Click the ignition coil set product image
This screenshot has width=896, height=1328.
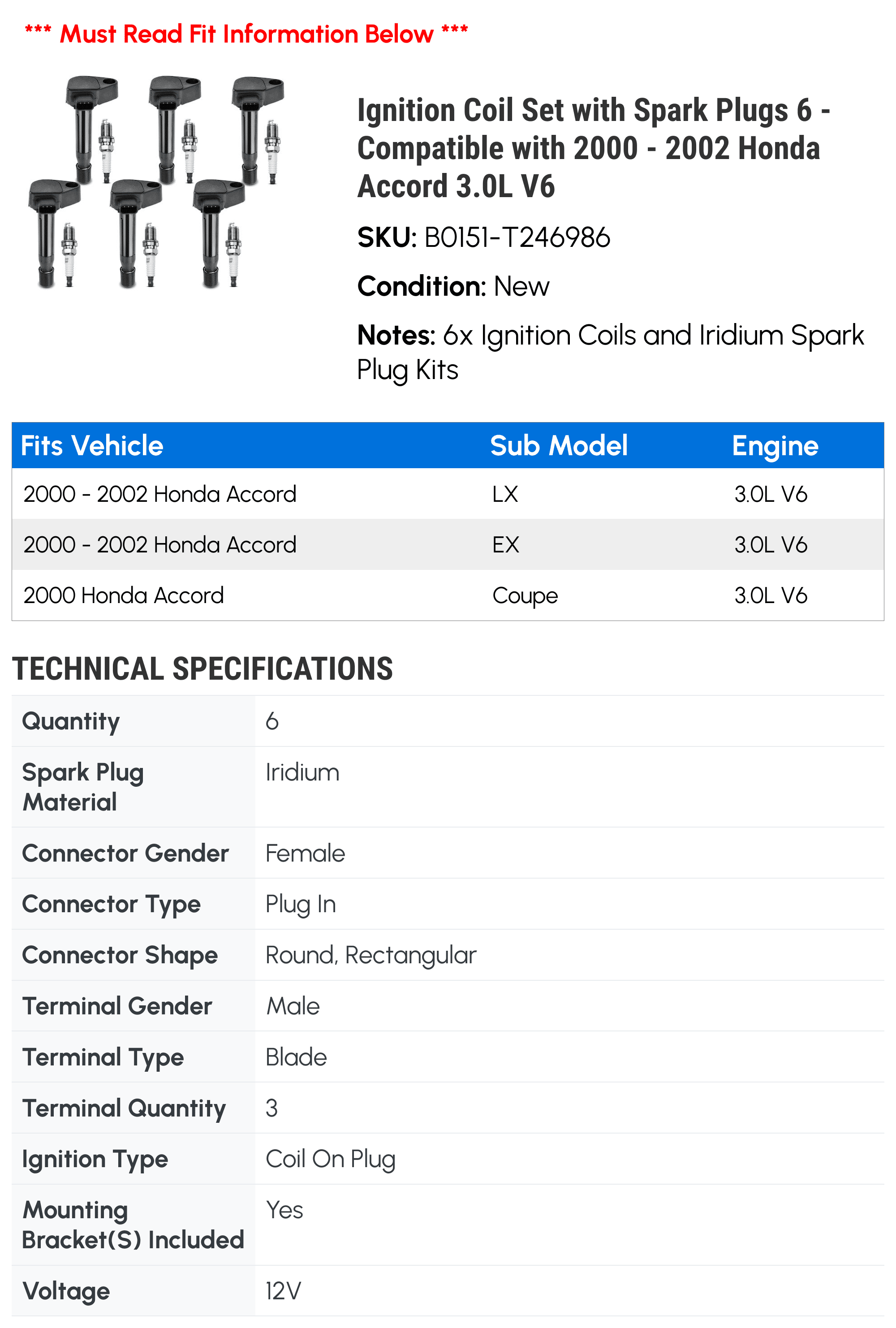pos(155,182)
